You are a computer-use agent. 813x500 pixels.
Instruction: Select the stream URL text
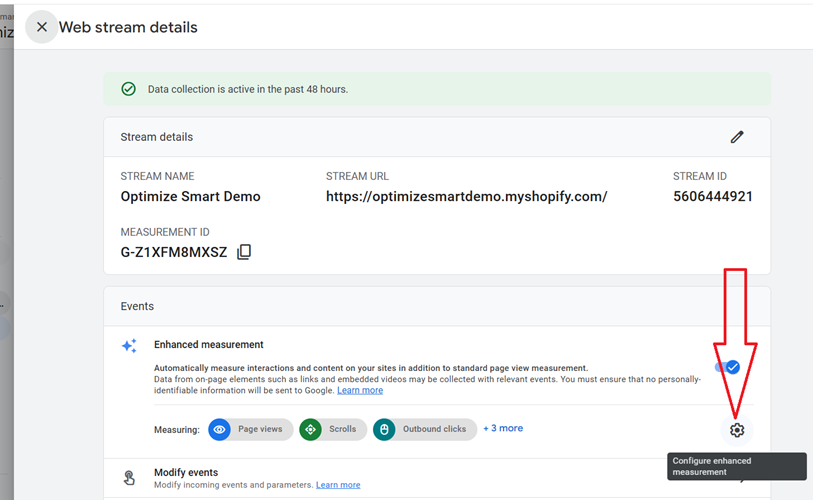point(466,197)
